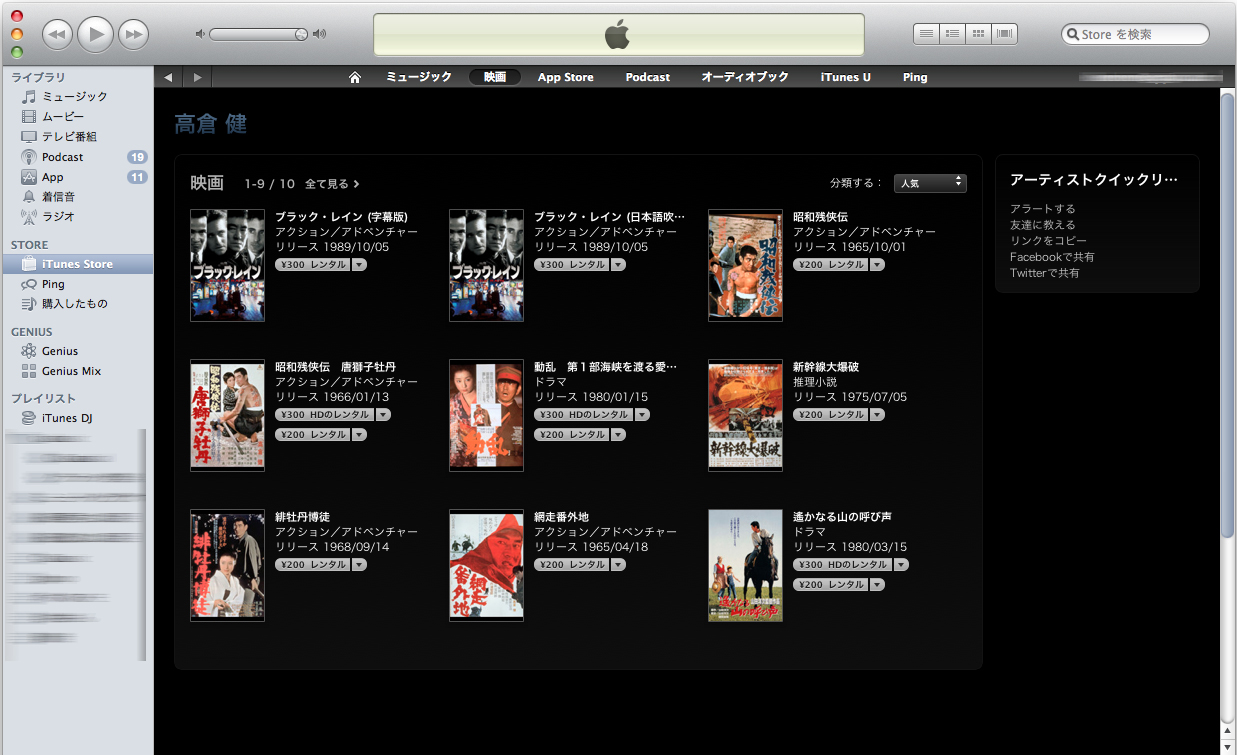Open the Podcast store tab

coord(648,77)
